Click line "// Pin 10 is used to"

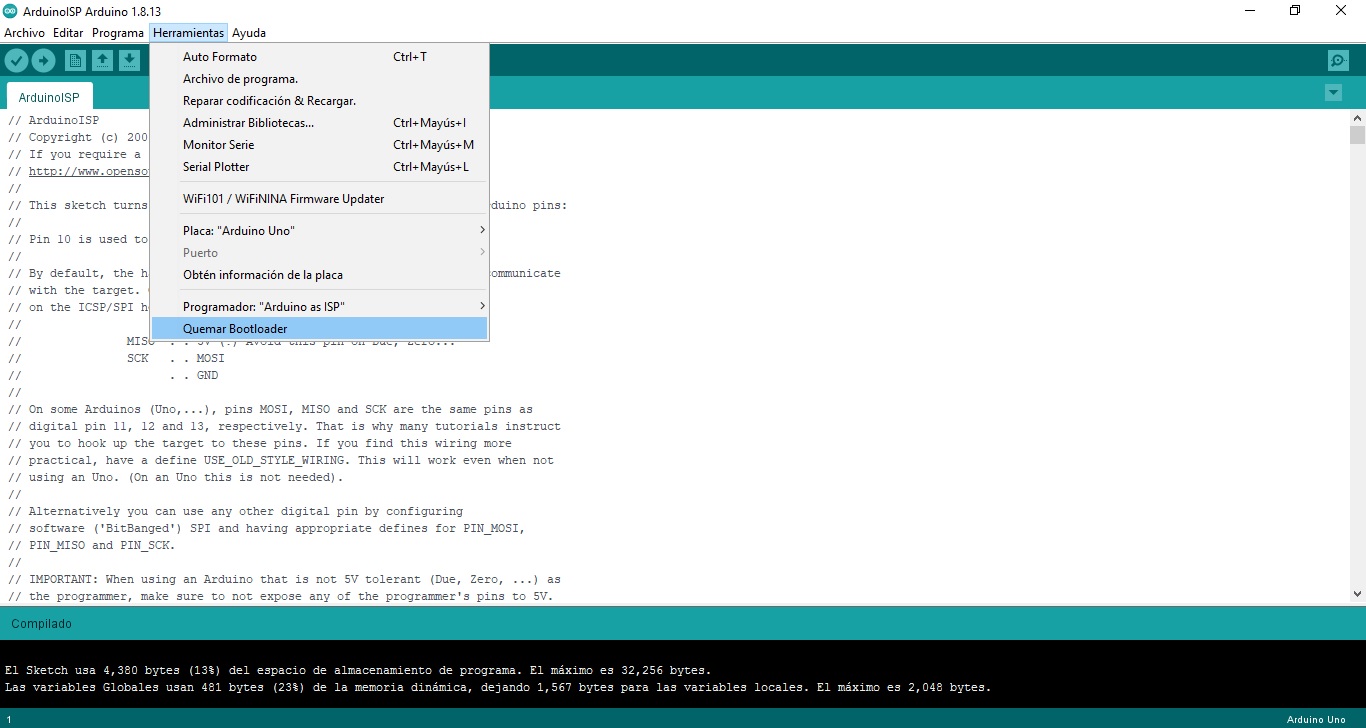(78, 239)
